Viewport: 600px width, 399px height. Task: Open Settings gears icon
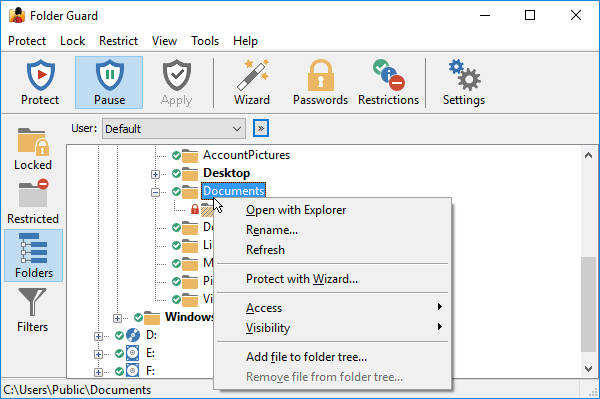(464, 82)
